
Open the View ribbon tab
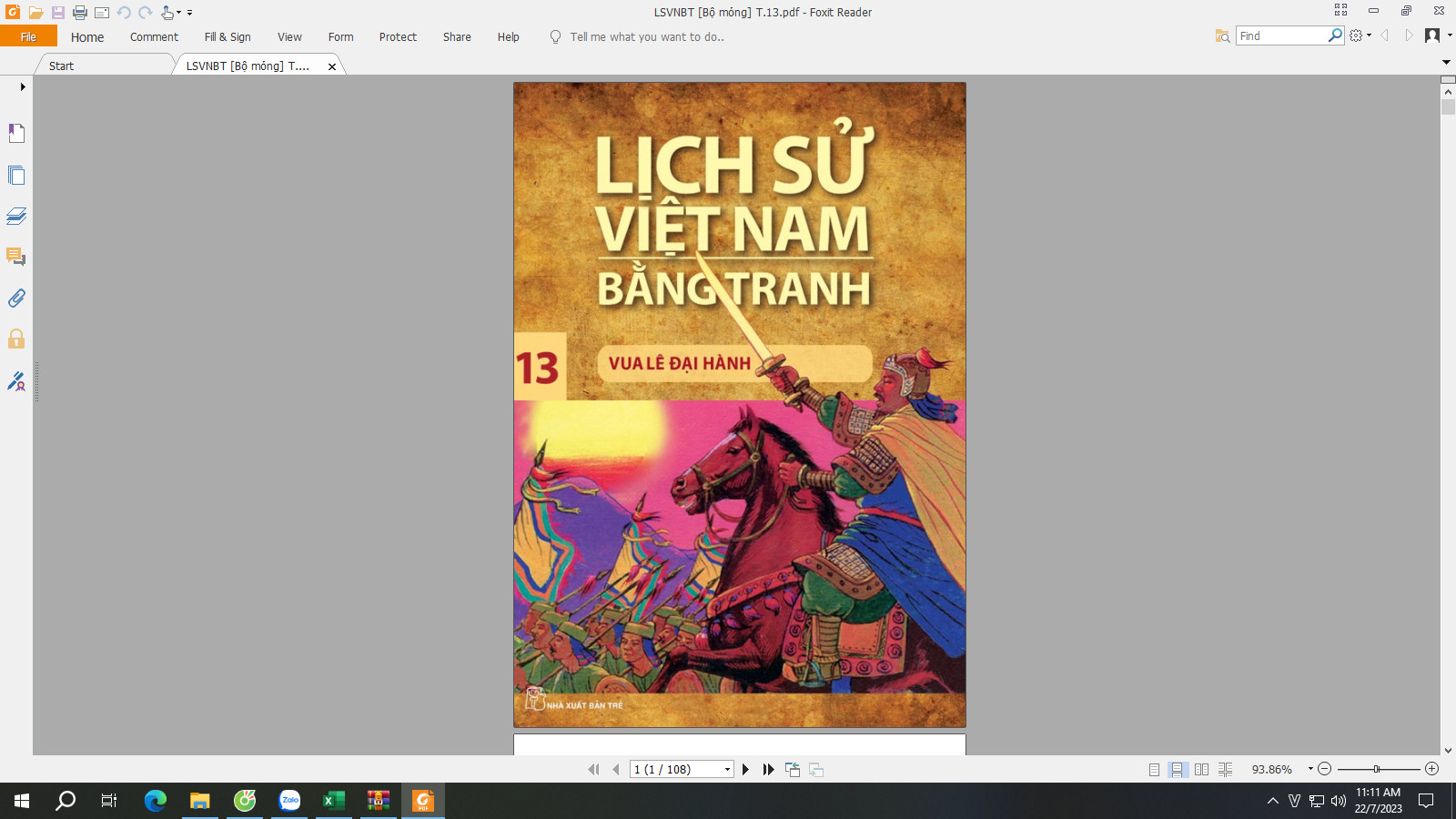click(289, 37)
